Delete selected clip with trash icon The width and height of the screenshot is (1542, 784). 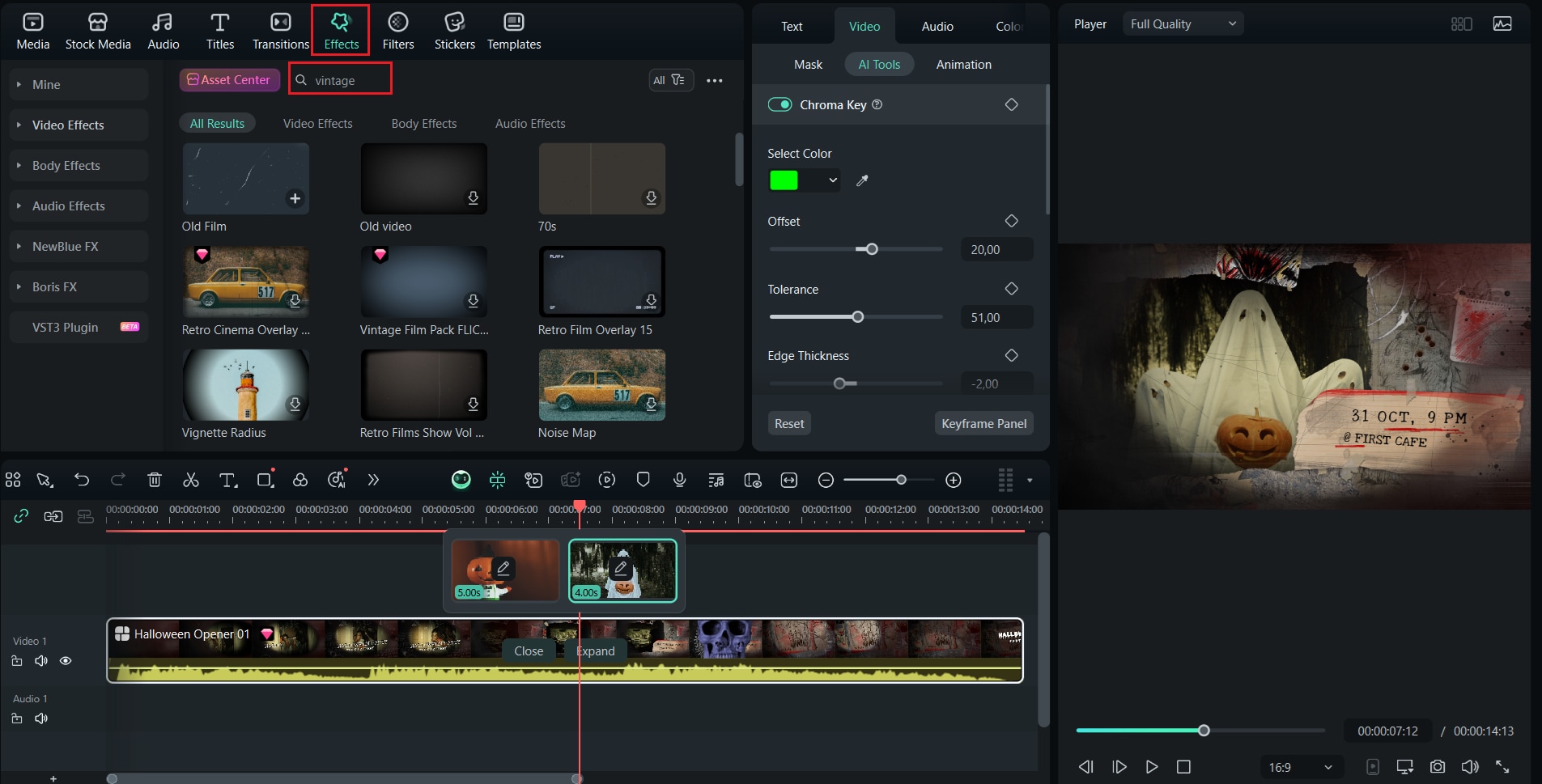[155, 480]
